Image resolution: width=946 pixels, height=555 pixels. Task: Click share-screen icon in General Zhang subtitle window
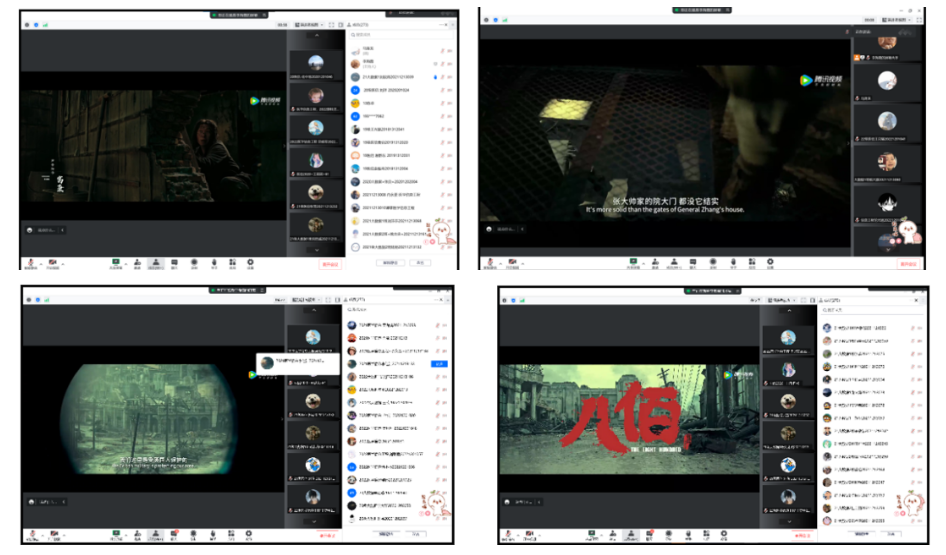click(633, 262)
